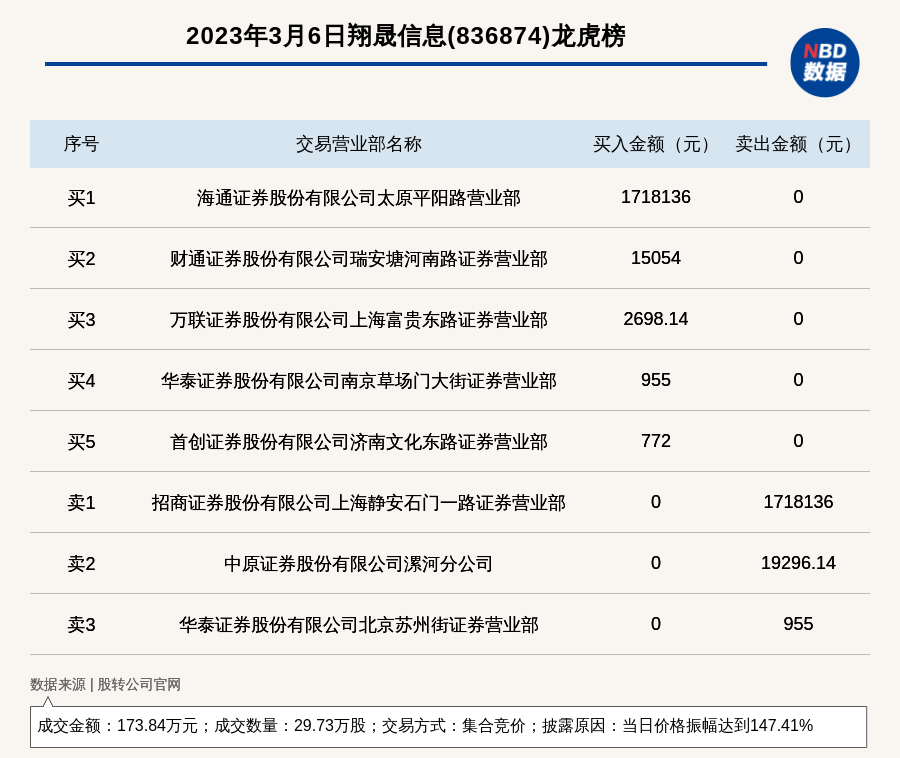The width and height of the screenshot is (900, 758).
Task: Select the 序号 column header
Action: coord(82,144)
